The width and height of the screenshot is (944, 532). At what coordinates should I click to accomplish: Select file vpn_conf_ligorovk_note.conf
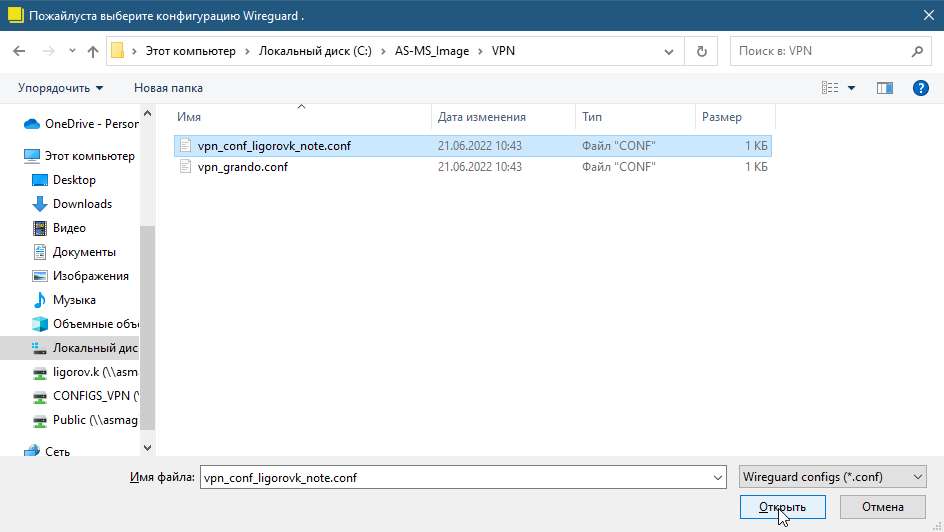pos(473,146)
